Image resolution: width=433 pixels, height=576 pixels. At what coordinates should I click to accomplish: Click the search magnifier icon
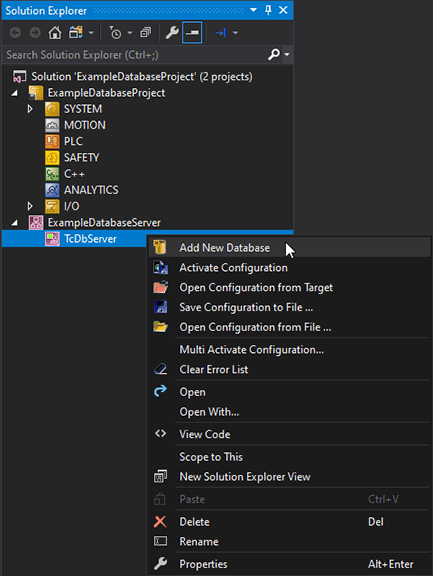click(274, 55)
